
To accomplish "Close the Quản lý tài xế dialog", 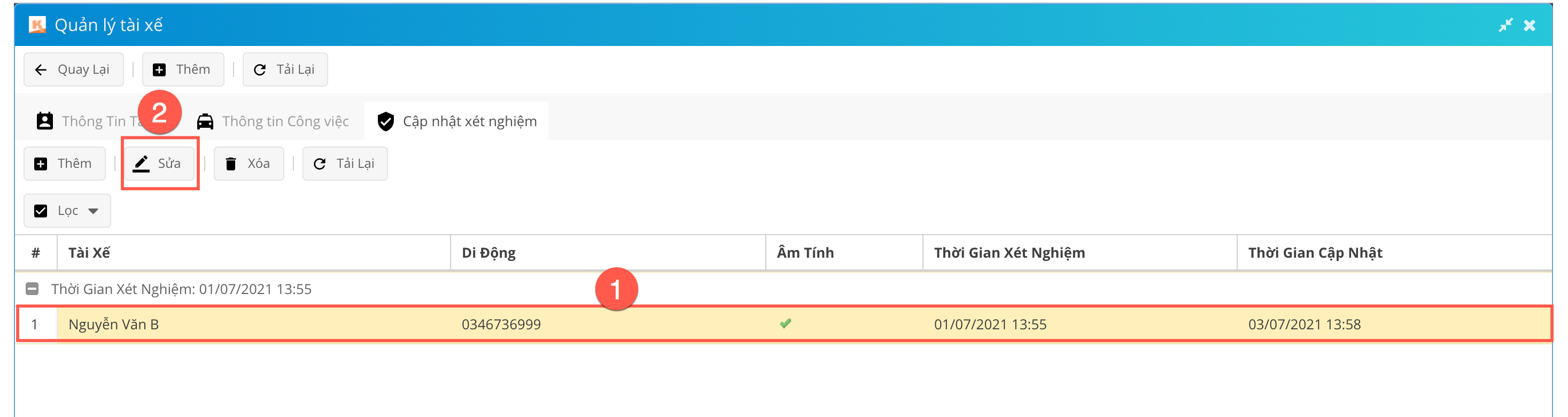I will click(1530, 25).
